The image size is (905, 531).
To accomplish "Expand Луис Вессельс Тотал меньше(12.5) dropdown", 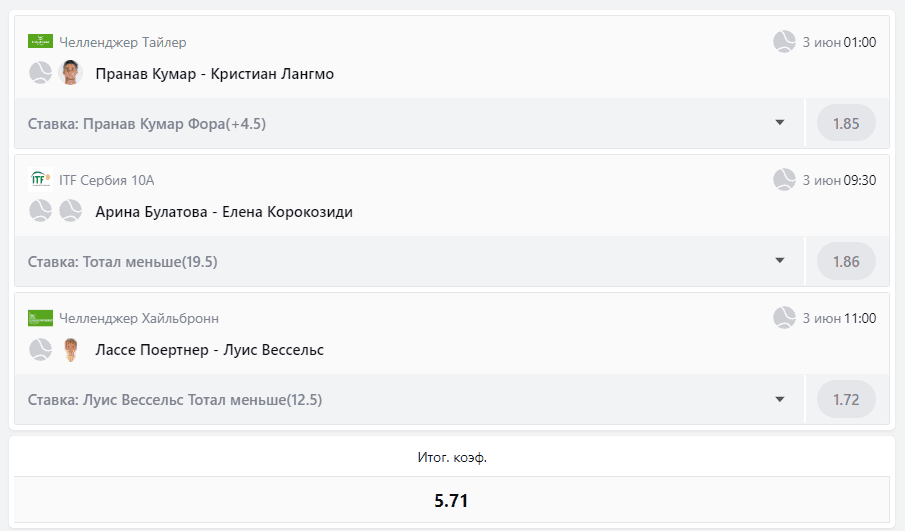I will pos(780,399).
